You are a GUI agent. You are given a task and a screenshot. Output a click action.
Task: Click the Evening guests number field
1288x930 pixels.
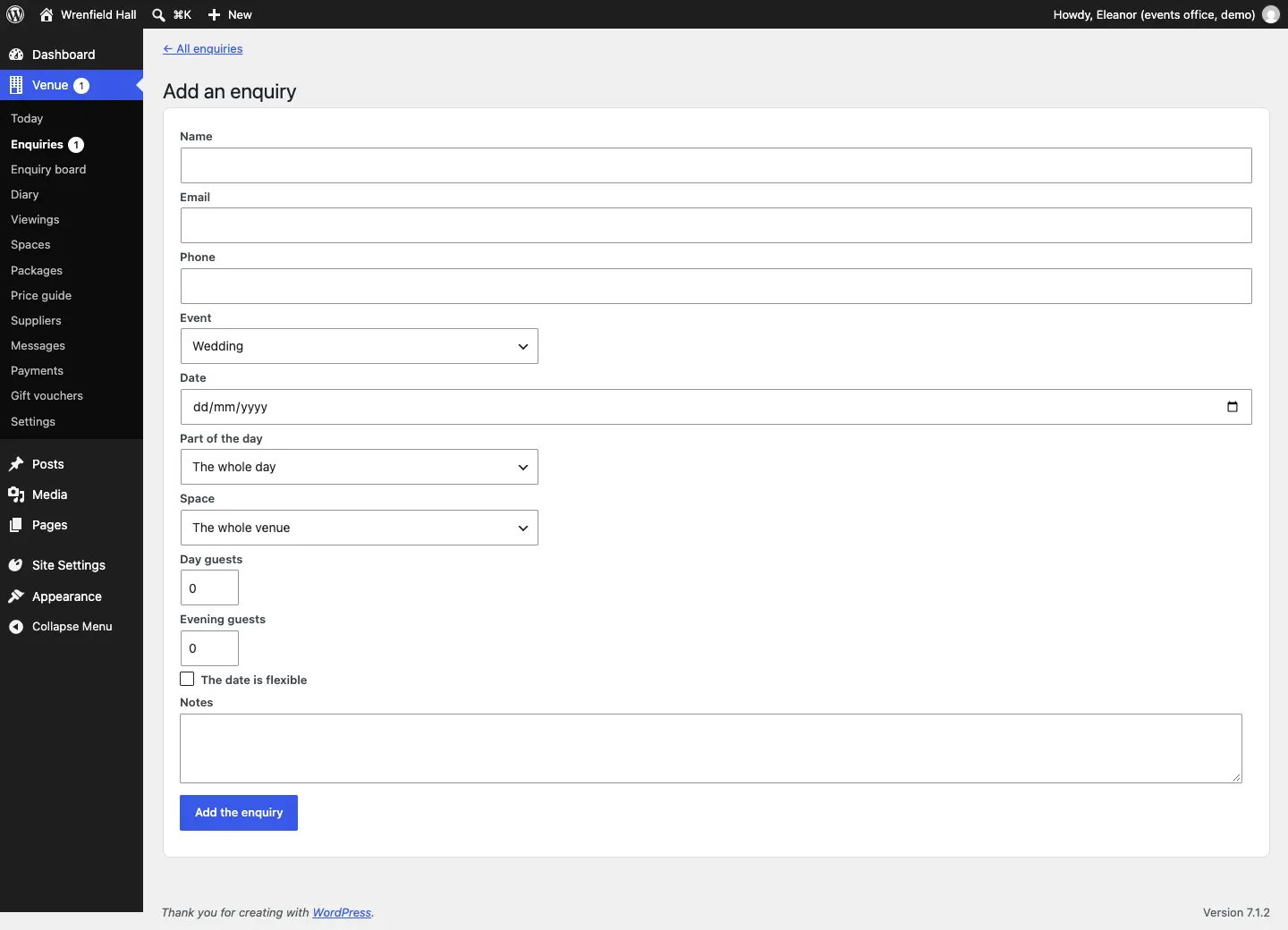tap(209, 648)
